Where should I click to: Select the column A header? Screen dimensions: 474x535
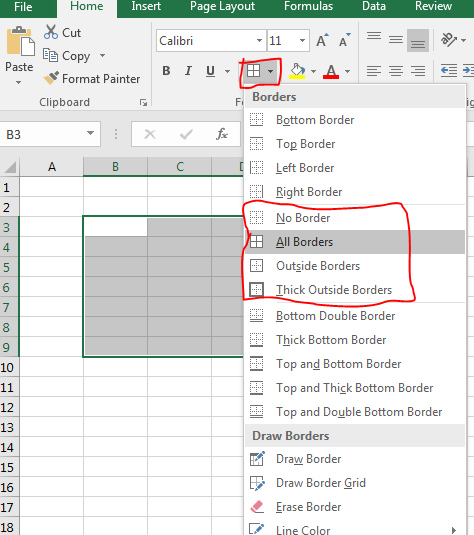pos(52,167)
